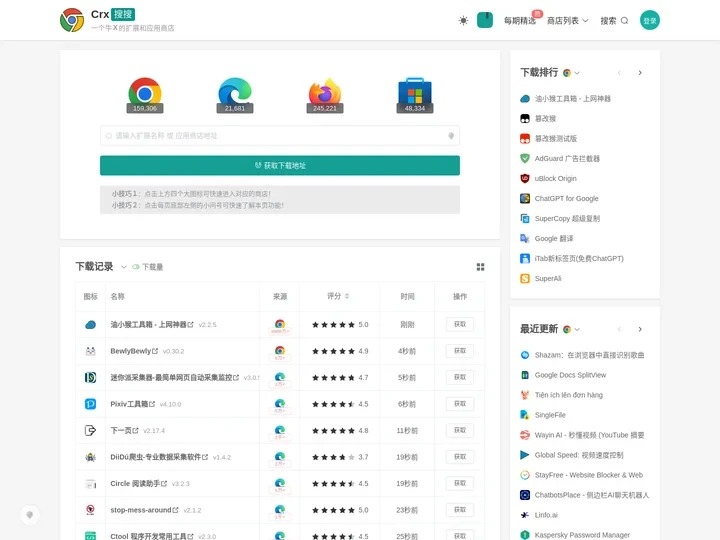Open uBlock Origin icon in ranking
The height and width of the screenshot is (540, 720).
click(x=525, y=179)
